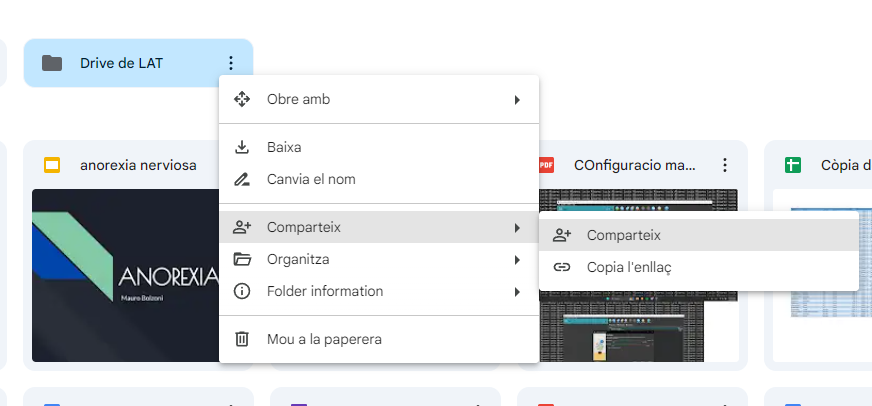Screen dimensions: 872x406
Task: Click the Slides icon beside anorexia nerviosa
Action: click(x=52, y=165)
